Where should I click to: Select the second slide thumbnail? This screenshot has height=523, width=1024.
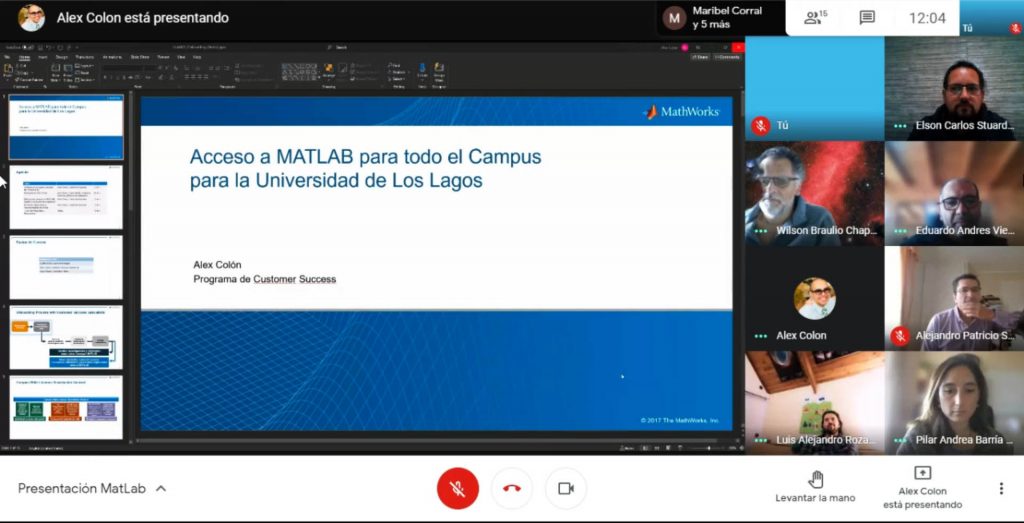(x=66, y=197)
